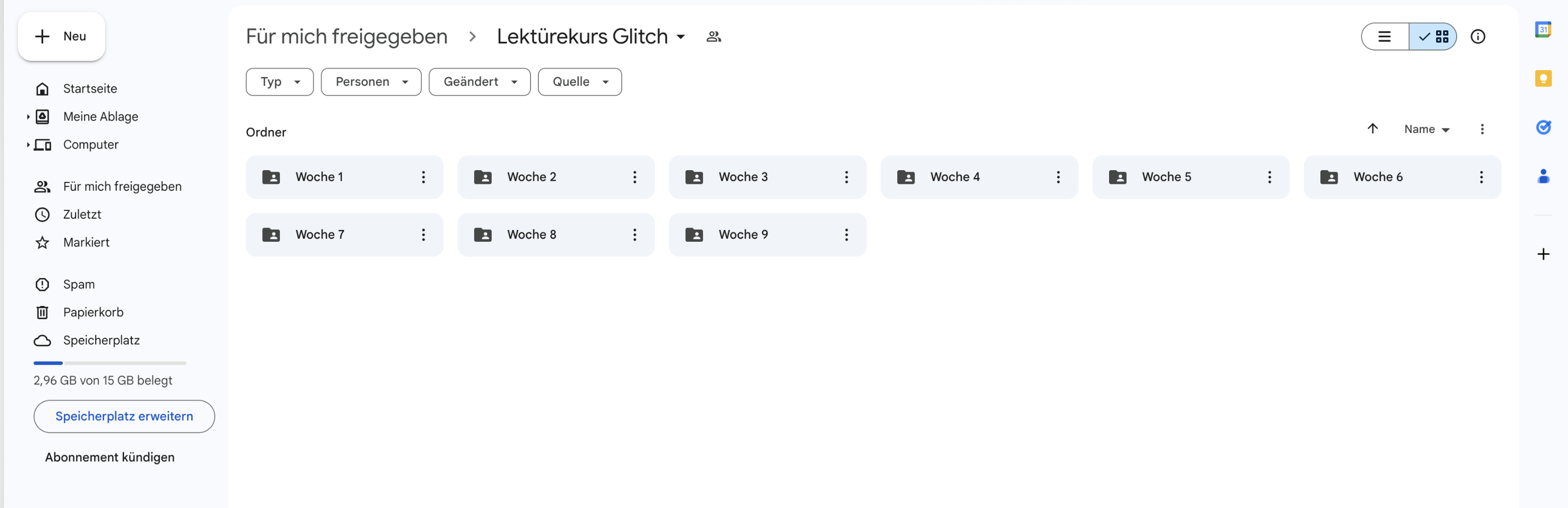Open Google Calendar side panel icon
1568x508 pixels.
pos(1543,30)
